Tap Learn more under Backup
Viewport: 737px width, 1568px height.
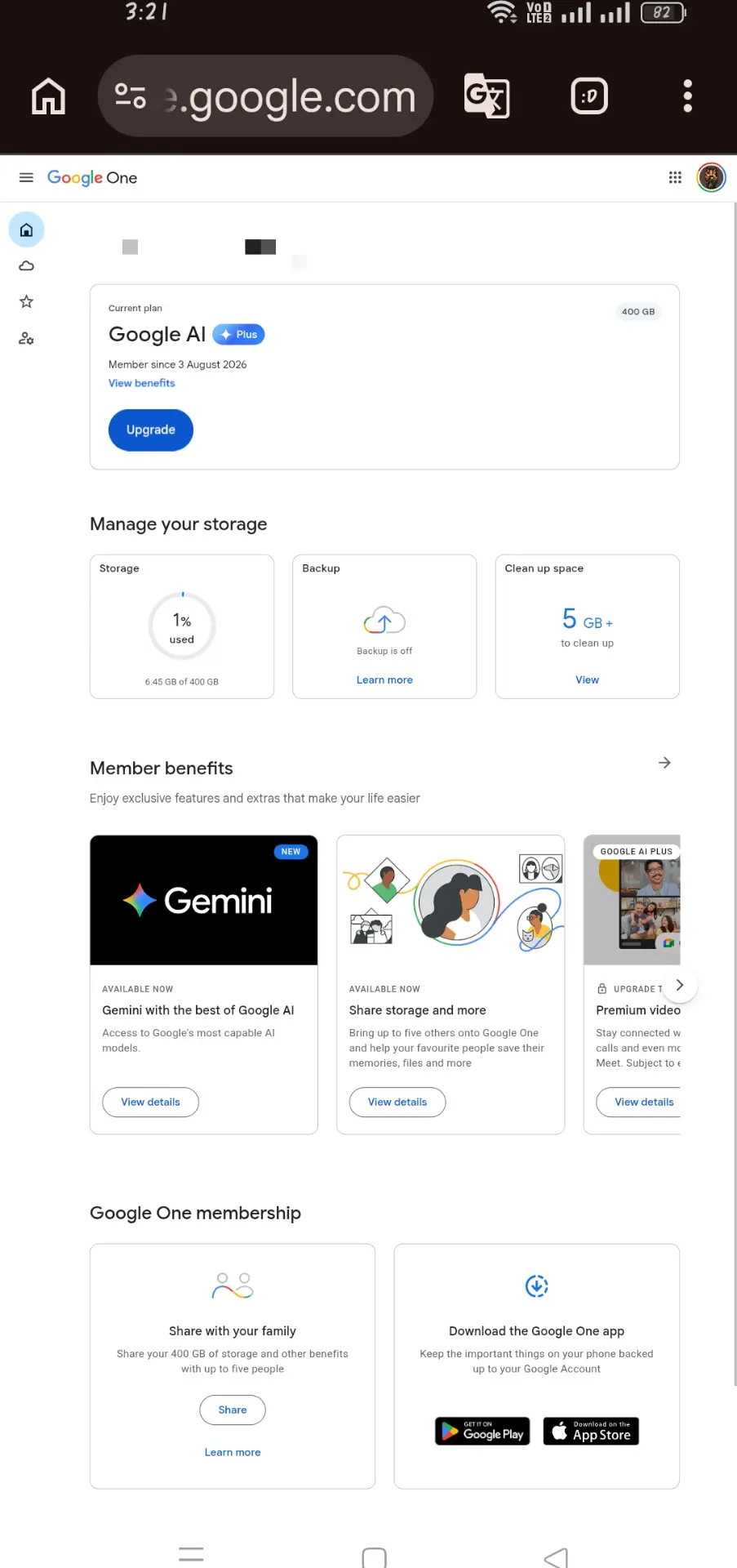pyautogui.click(x=384, y=679)
